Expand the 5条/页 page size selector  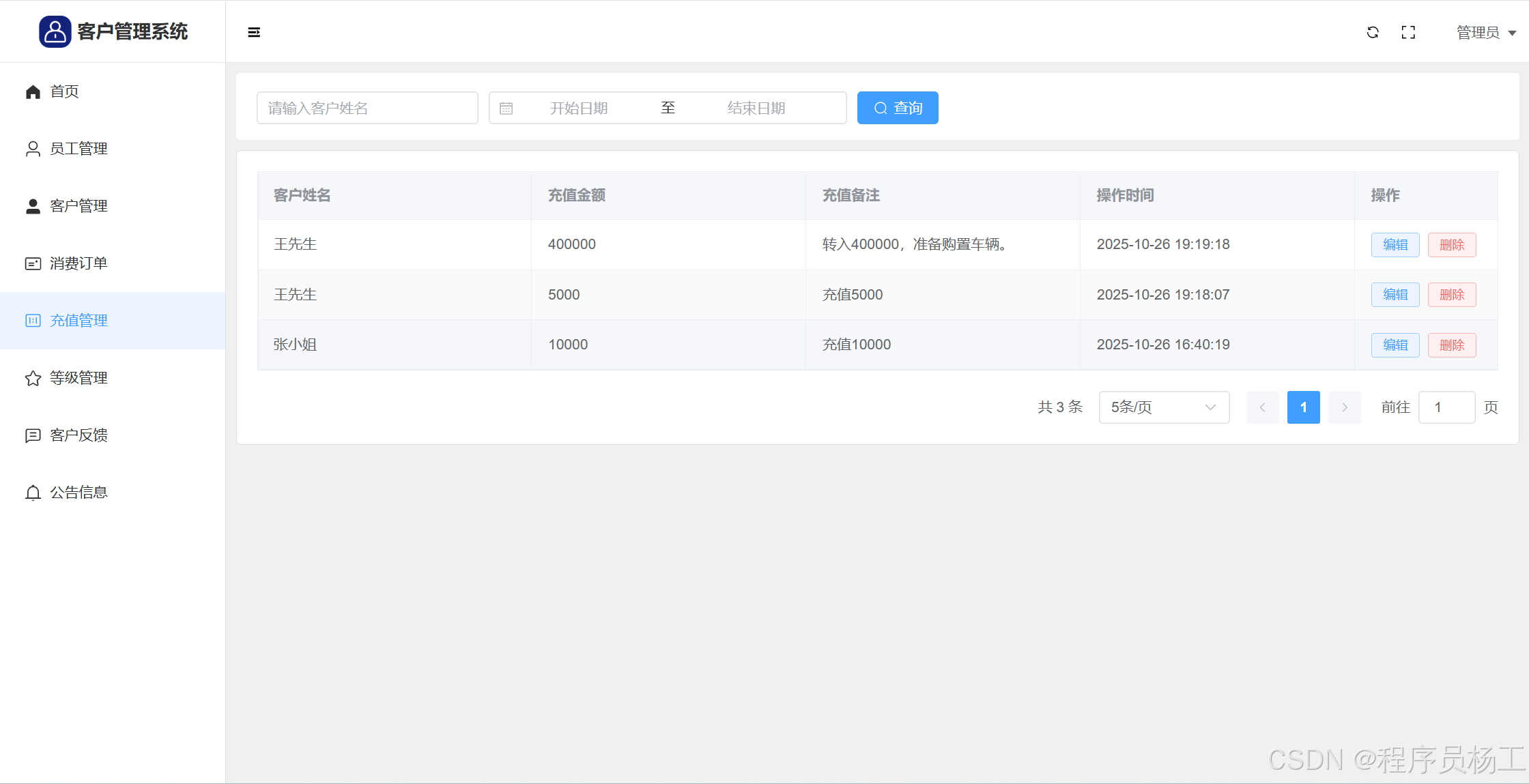[1164, 407]
